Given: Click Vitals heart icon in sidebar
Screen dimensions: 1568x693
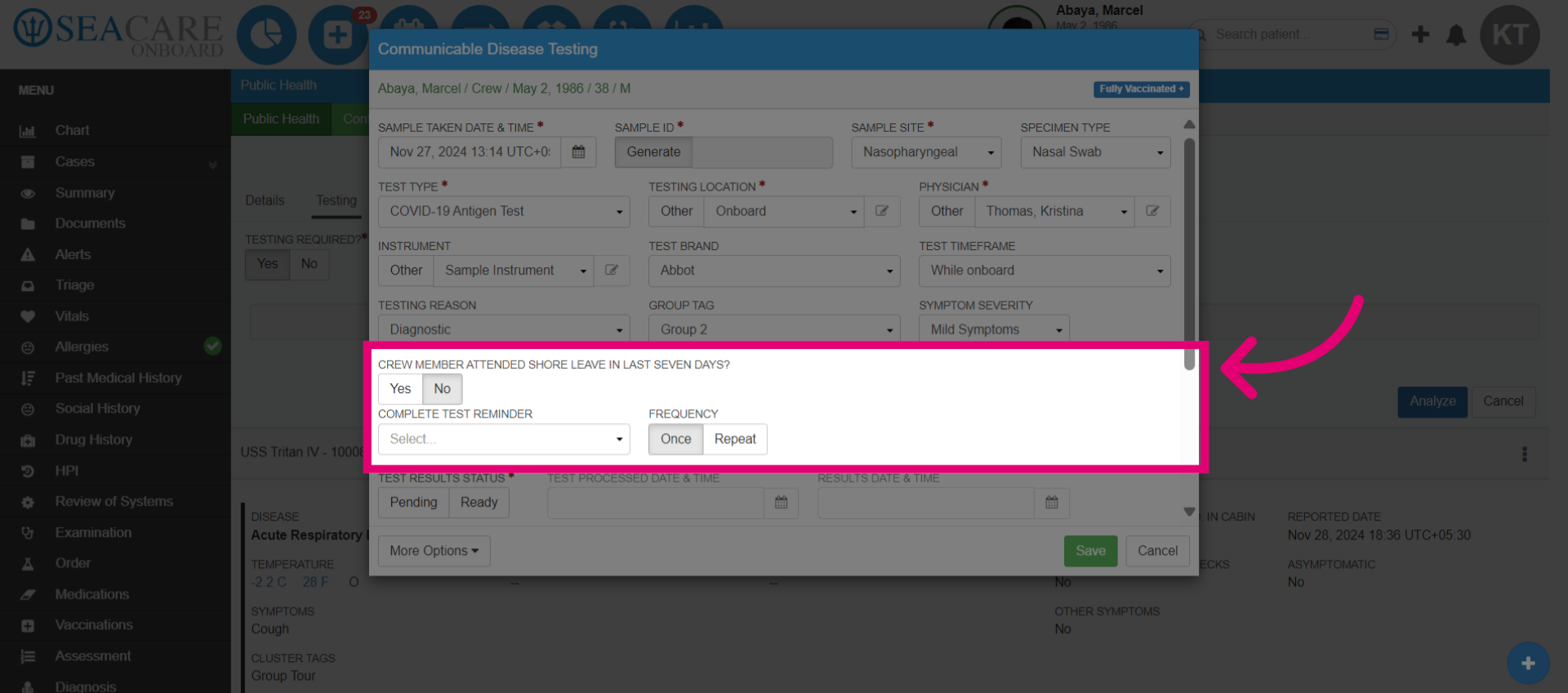Looking at the screenshot, I should pos(28,316).
